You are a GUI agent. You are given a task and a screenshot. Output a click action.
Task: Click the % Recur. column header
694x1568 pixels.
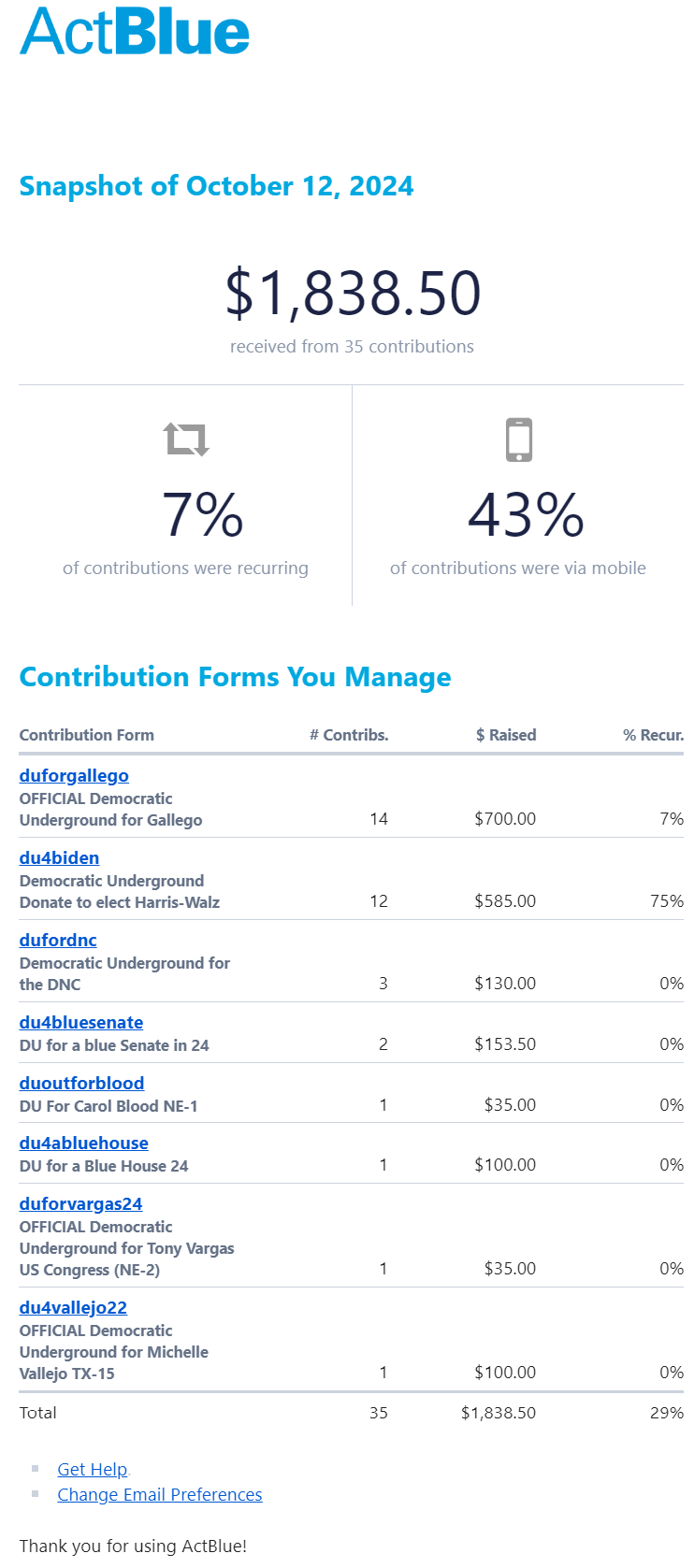tap(653, 735)
